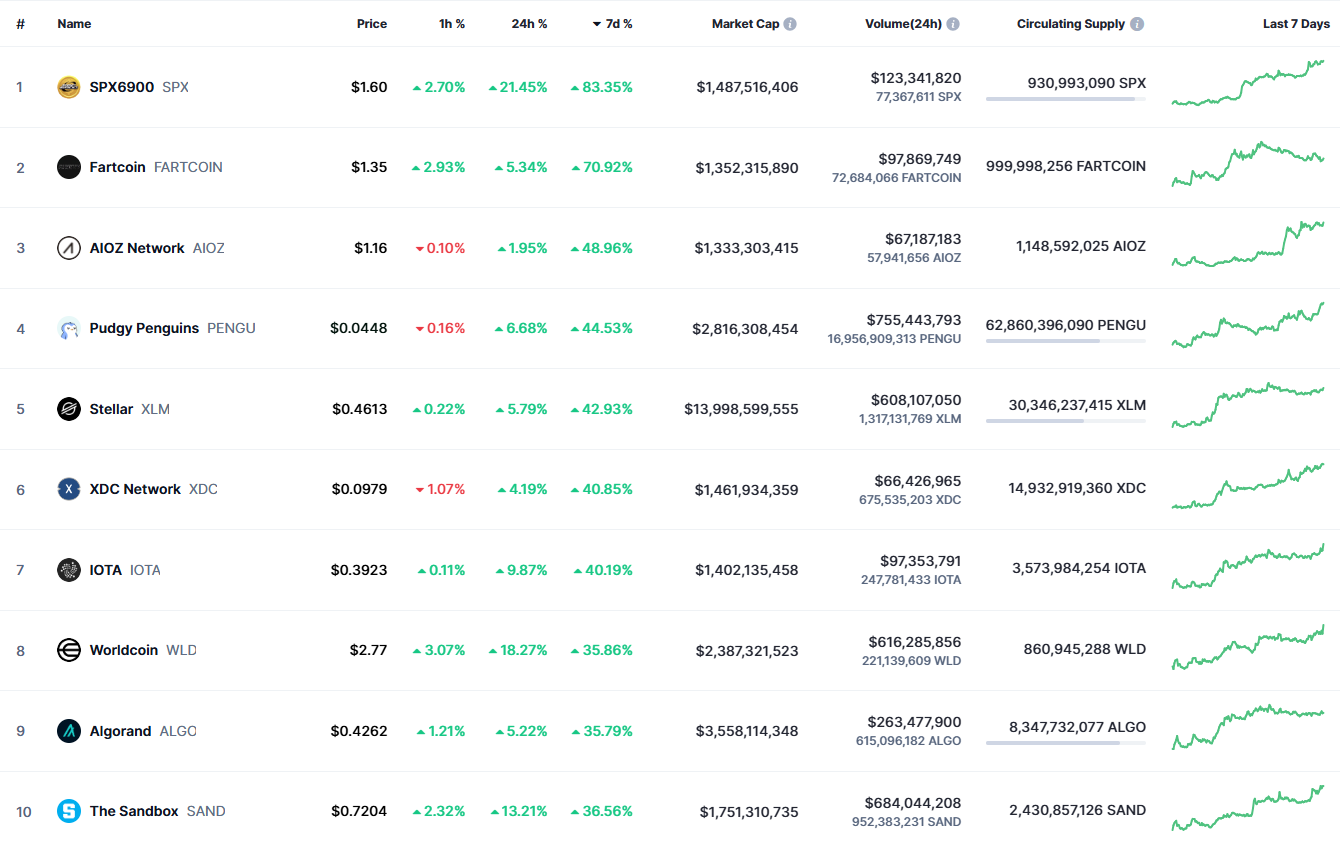Open the Algorand coin page link

[x=126, y=731]
